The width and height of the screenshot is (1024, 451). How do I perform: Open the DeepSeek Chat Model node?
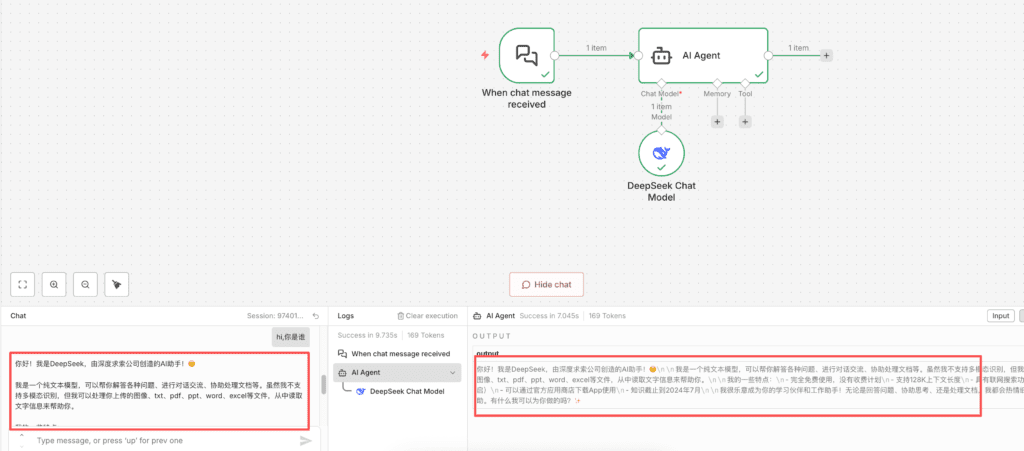(660, 153)
